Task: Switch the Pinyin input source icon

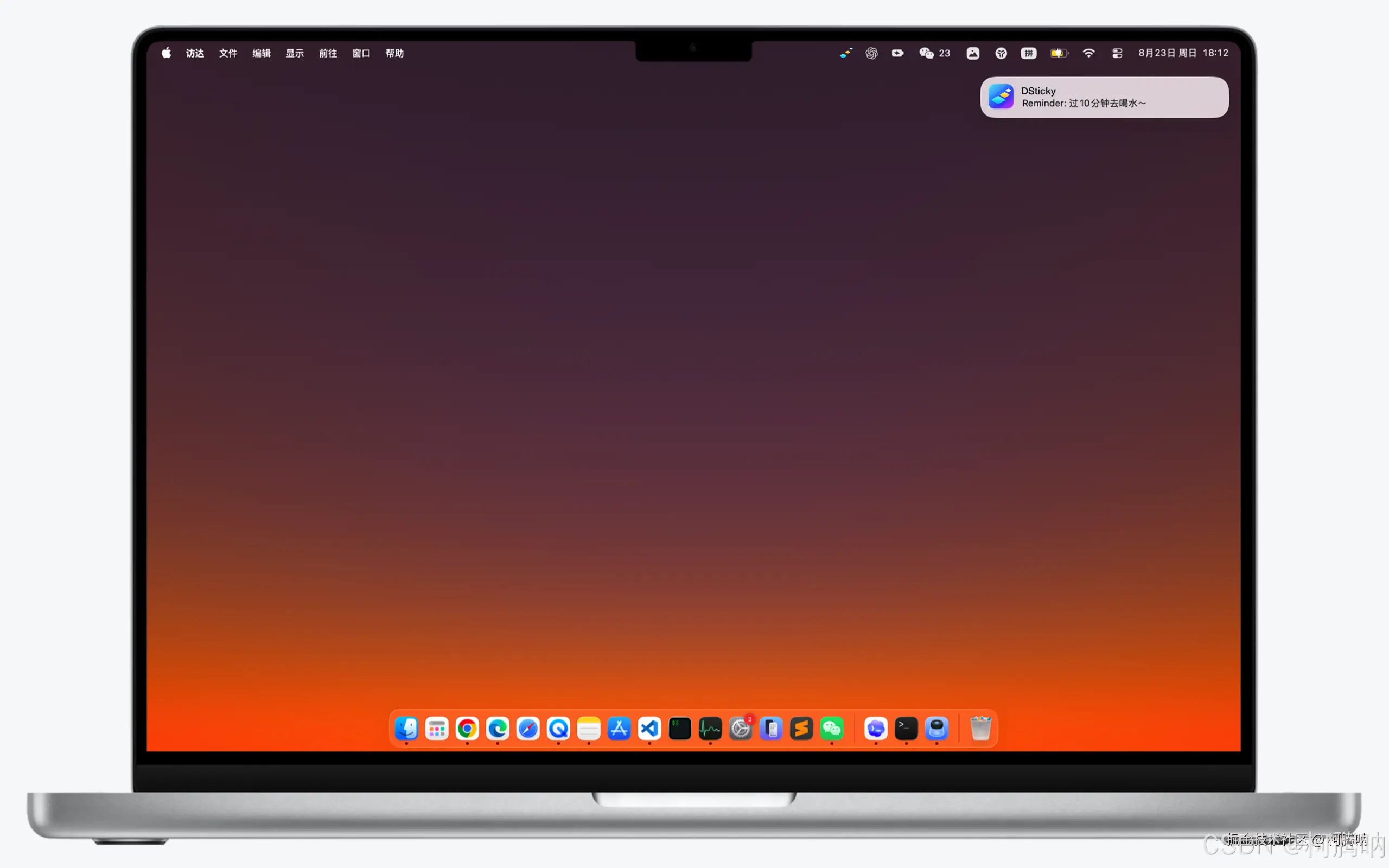Action: point(1029,53)
